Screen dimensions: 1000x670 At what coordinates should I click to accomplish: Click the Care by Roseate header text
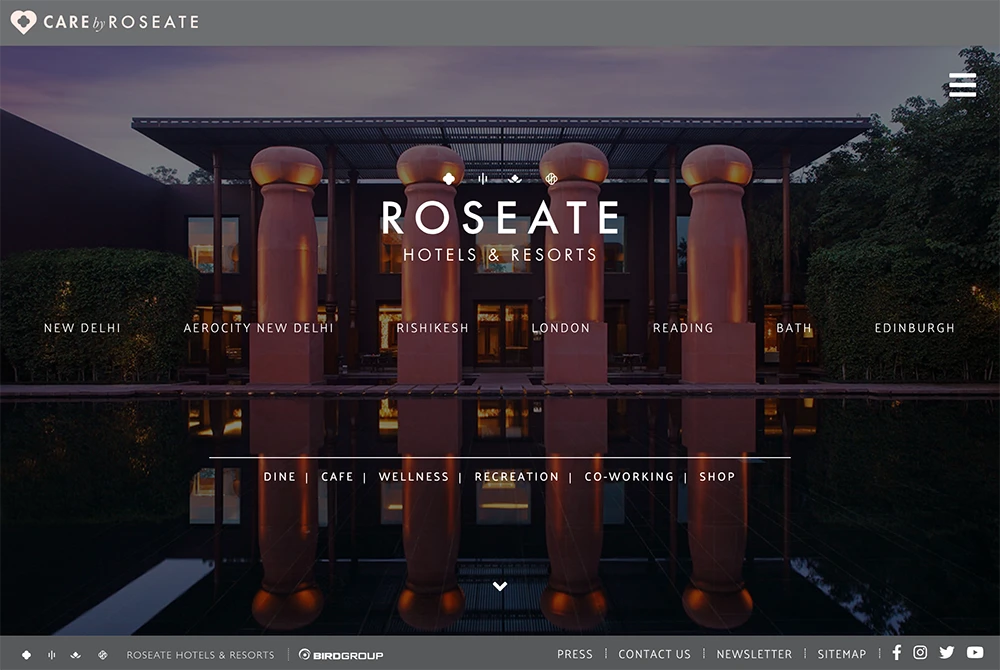(121, 22)
